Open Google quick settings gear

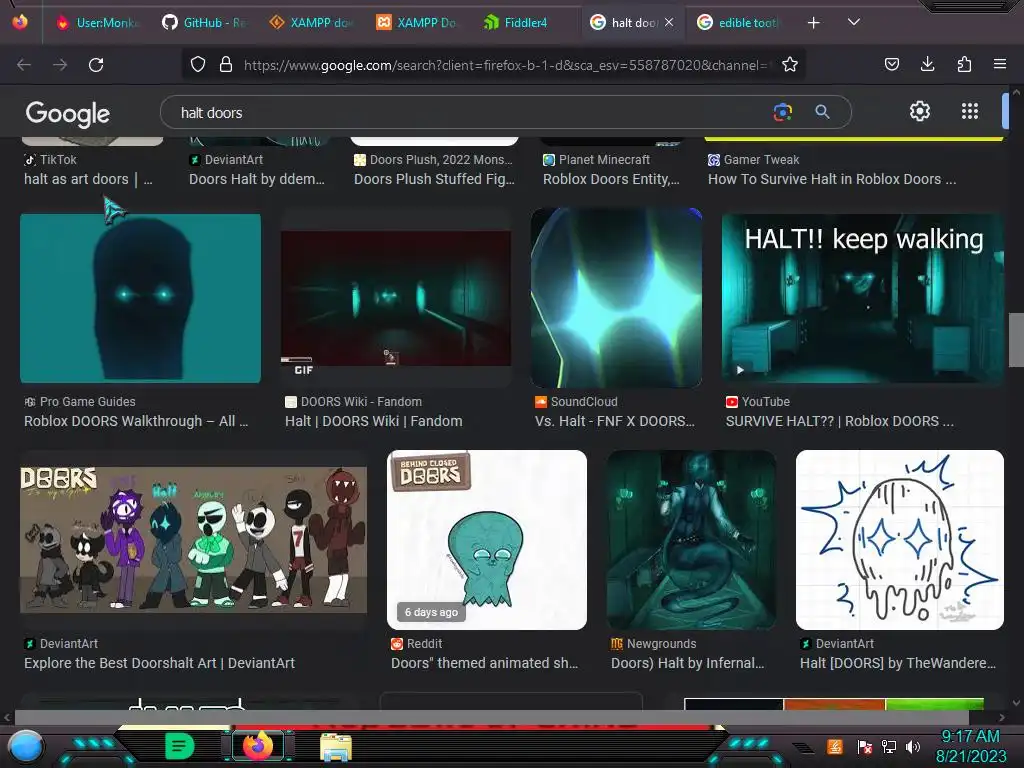point(920,112)
